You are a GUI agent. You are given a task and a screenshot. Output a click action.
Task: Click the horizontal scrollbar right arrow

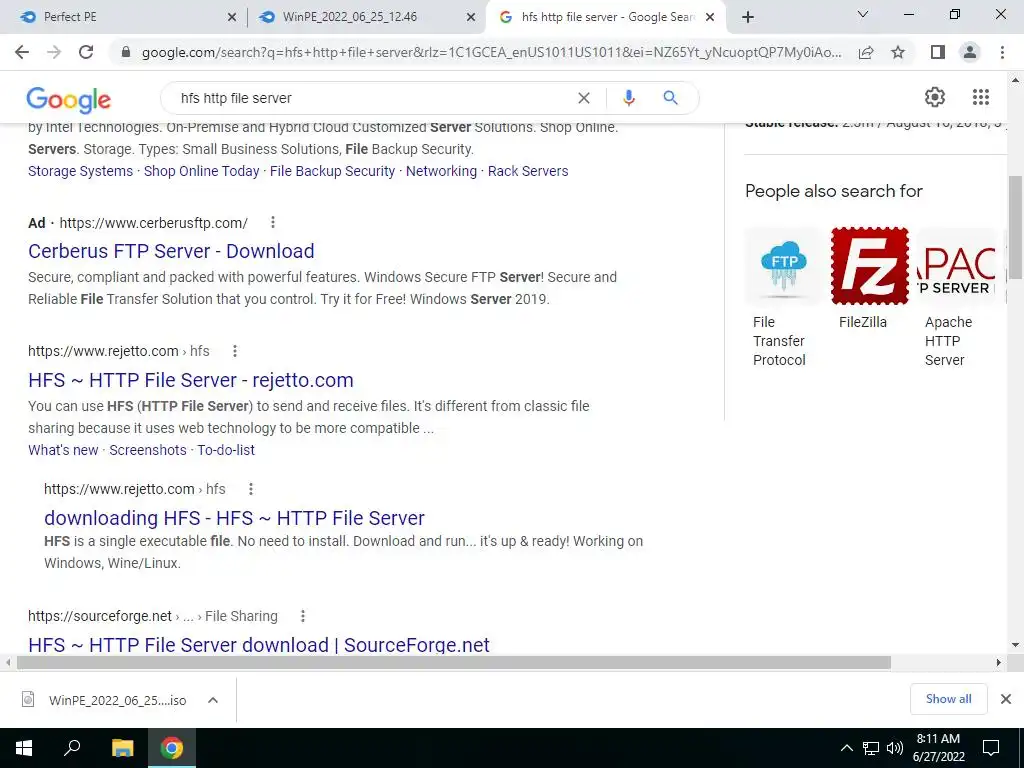998,663
